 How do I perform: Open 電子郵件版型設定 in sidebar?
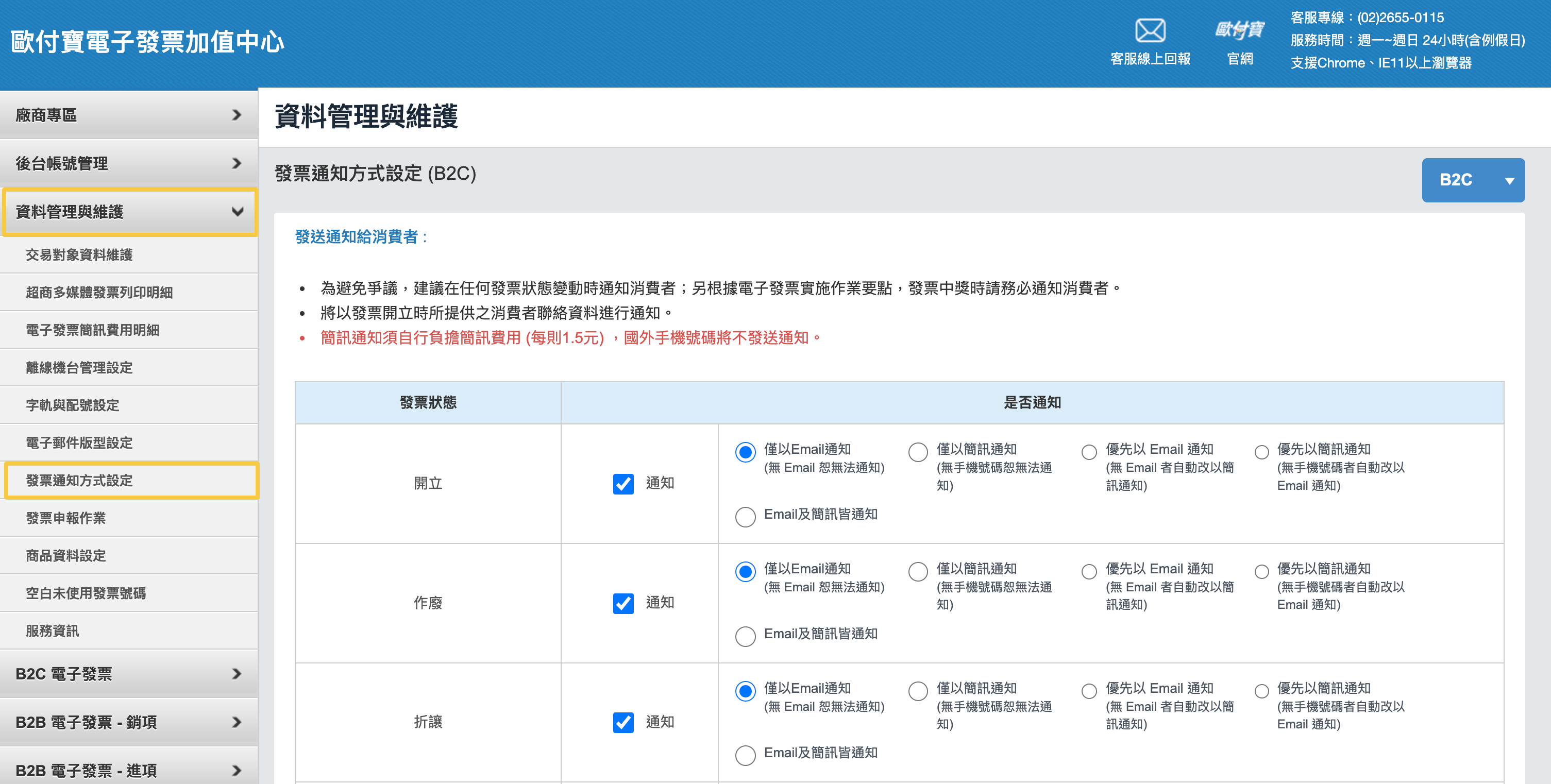click(x=79, y=443)
